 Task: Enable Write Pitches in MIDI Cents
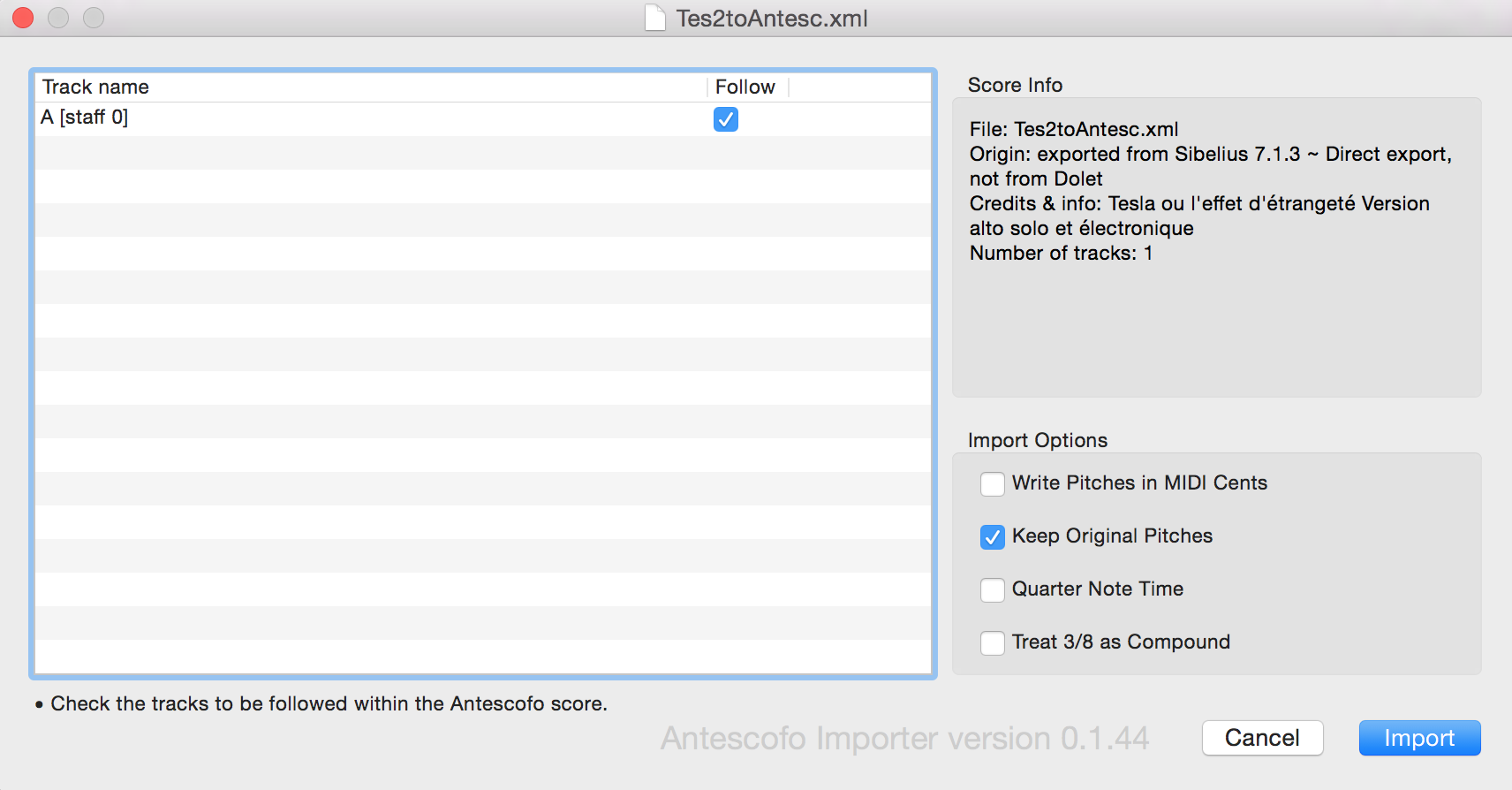click(993, 484)
